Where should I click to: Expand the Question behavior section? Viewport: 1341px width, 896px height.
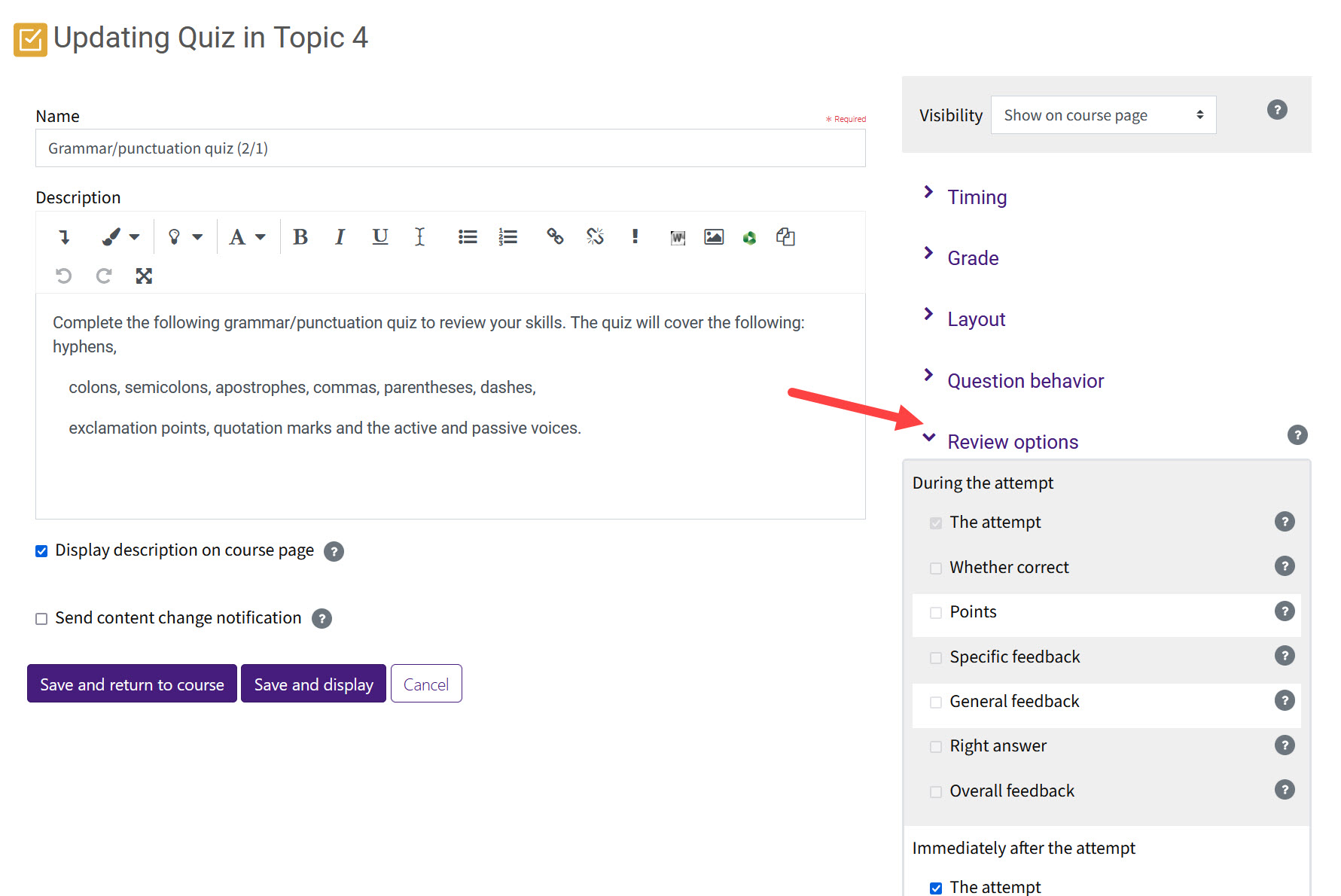point(1026,381)
